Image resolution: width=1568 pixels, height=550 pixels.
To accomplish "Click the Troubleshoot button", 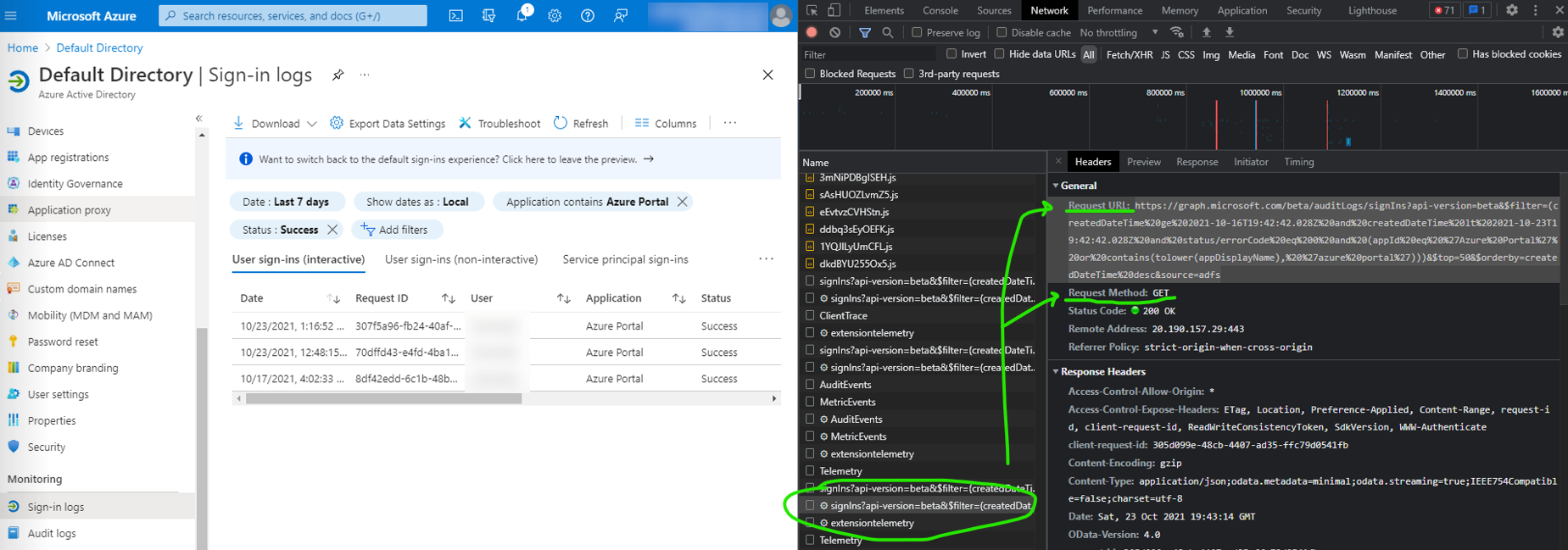I will point(499,124).
